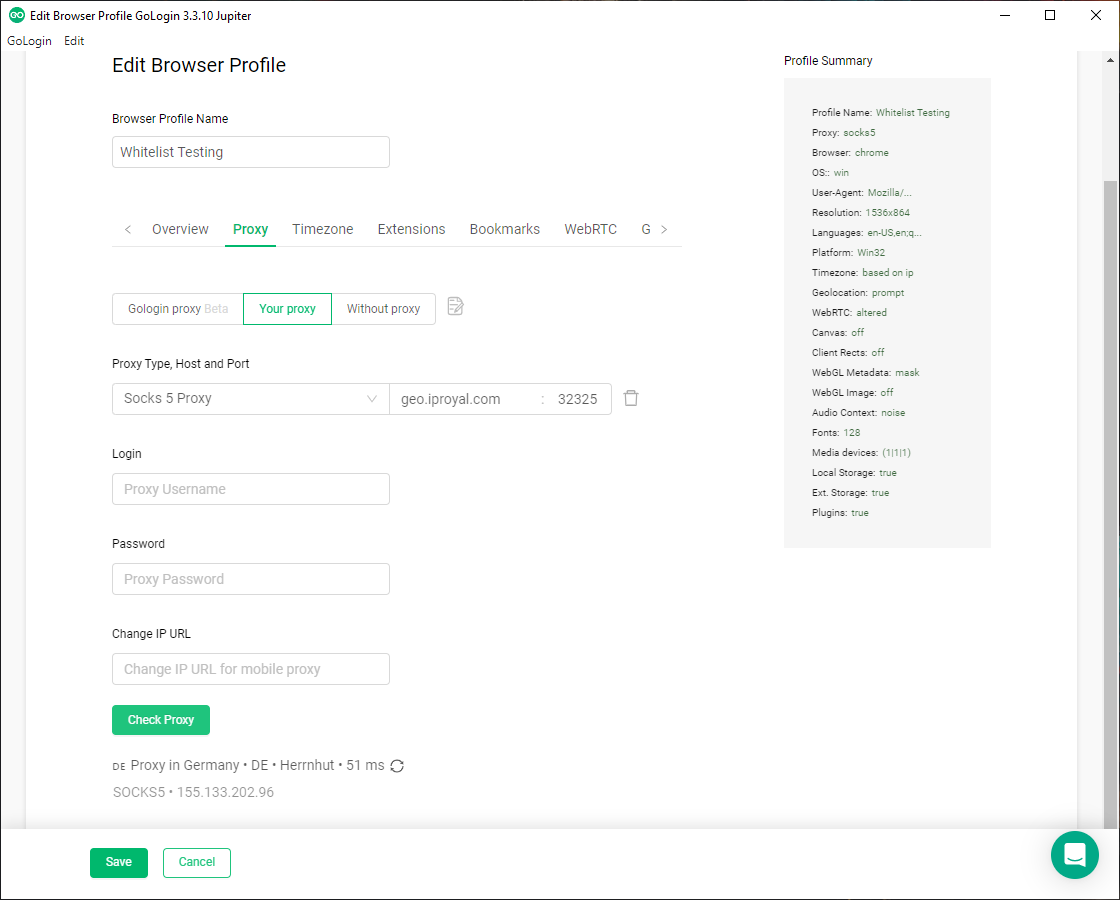
Task: Focus the Change IP URL field
Action: click(251, 669)
